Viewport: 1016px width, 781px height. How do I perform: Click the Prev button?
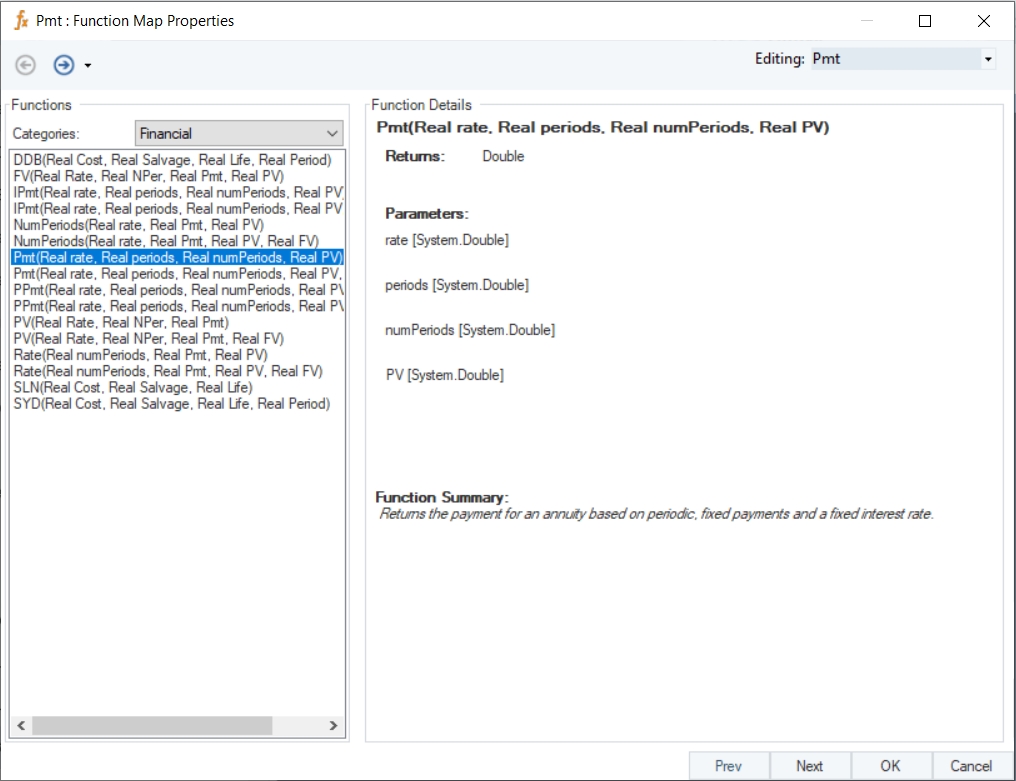pyautogui.click(x=728, y=766)
